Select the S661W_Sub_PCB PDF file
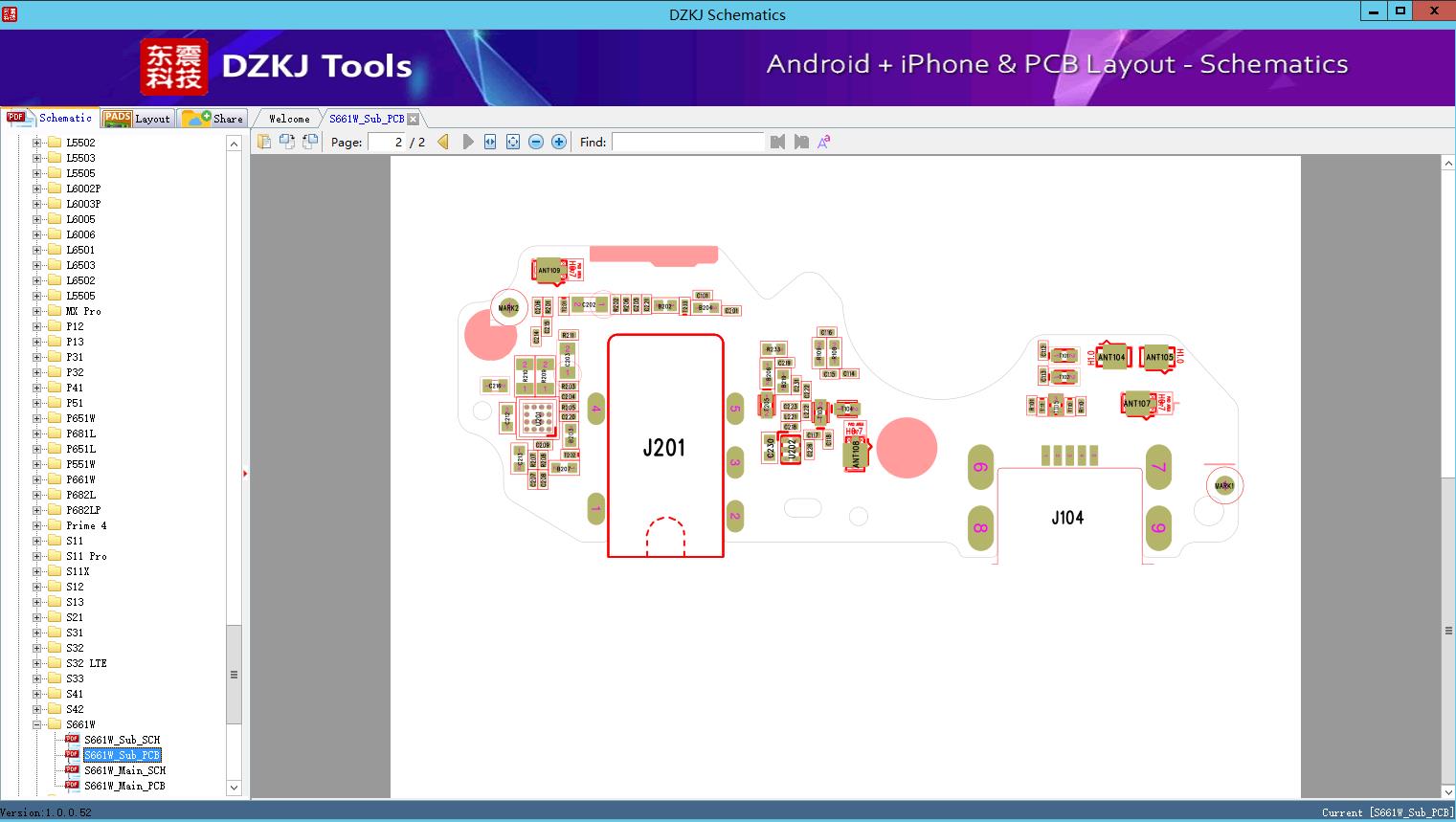Image resolution: width=1456 pixels, height=822 pixels. point(122,755)
